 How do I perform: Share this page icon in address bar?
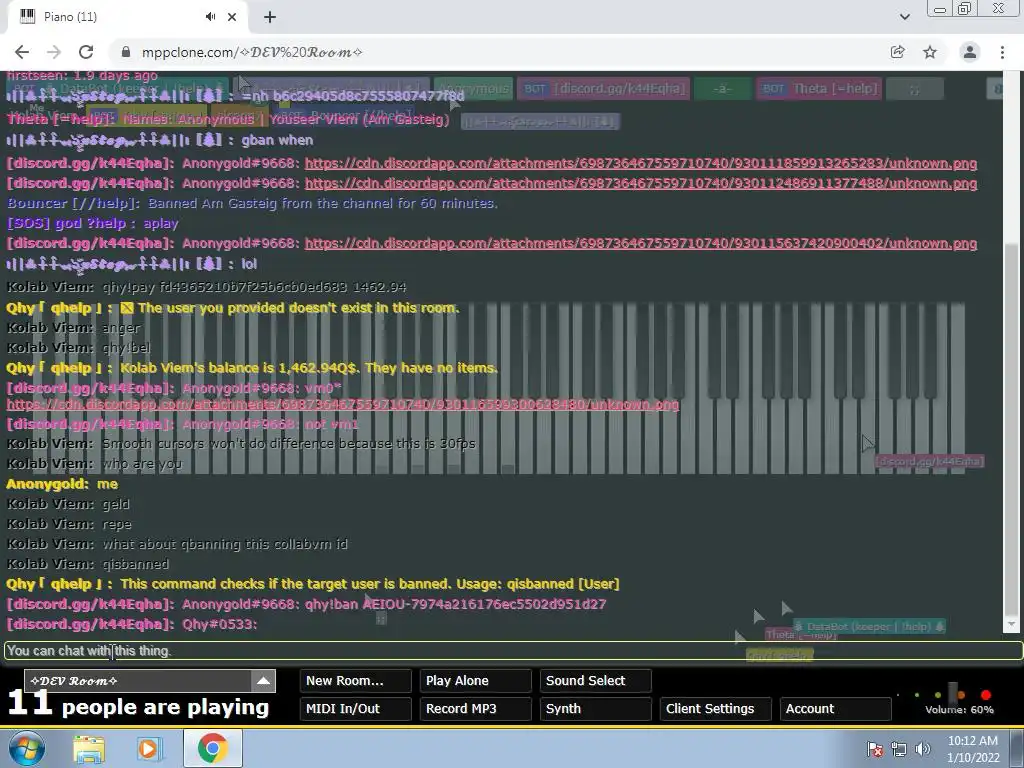897,52
